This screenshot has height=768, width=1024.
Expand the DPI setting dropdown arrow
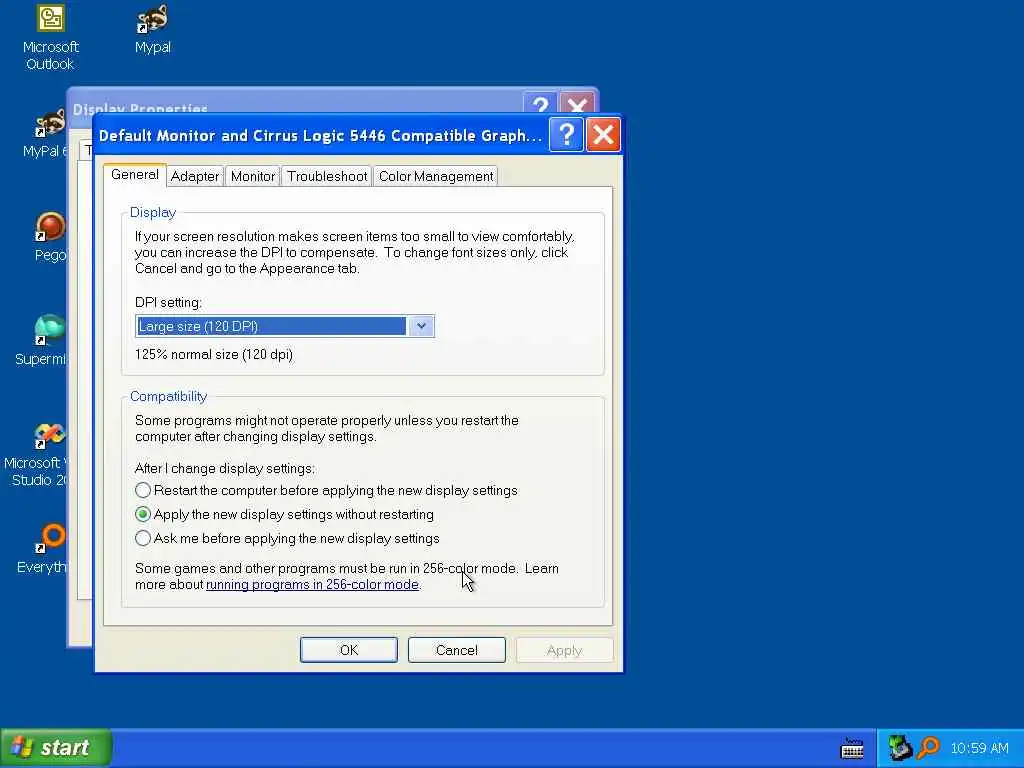pyautogui.click(x=421, y=326)
